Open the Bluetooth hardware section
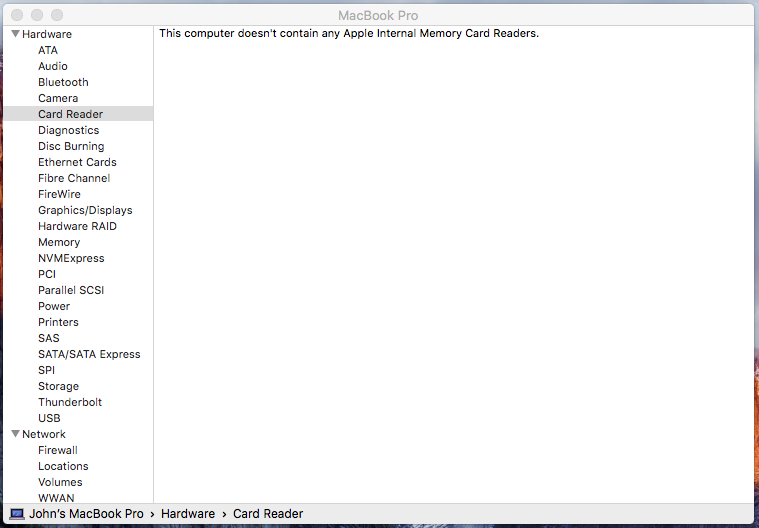The height and width of the screenshot is (528, 759). pos(63,82)
